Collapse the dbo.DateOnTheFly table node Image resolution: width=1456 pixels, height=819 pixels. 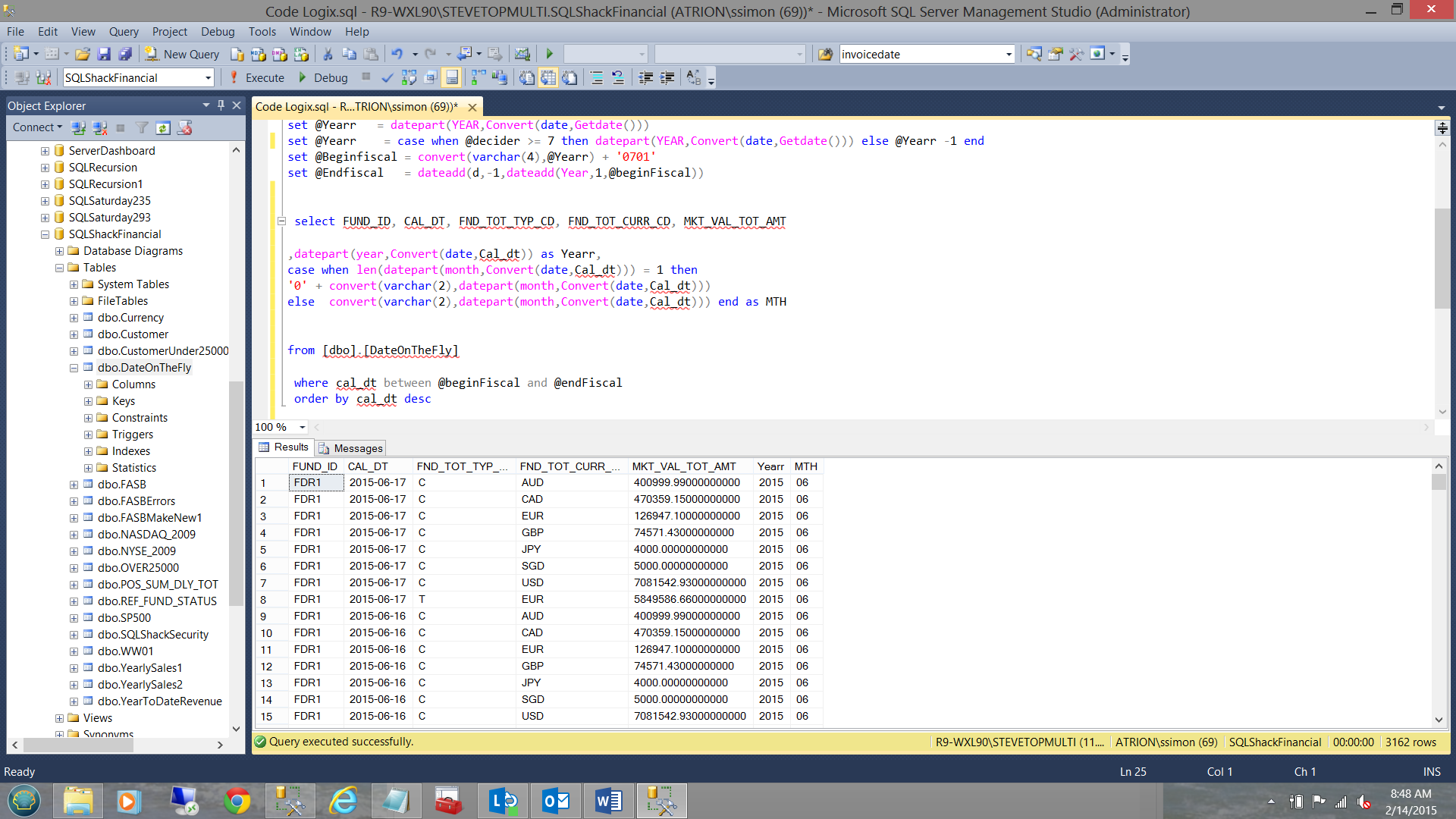74,368
